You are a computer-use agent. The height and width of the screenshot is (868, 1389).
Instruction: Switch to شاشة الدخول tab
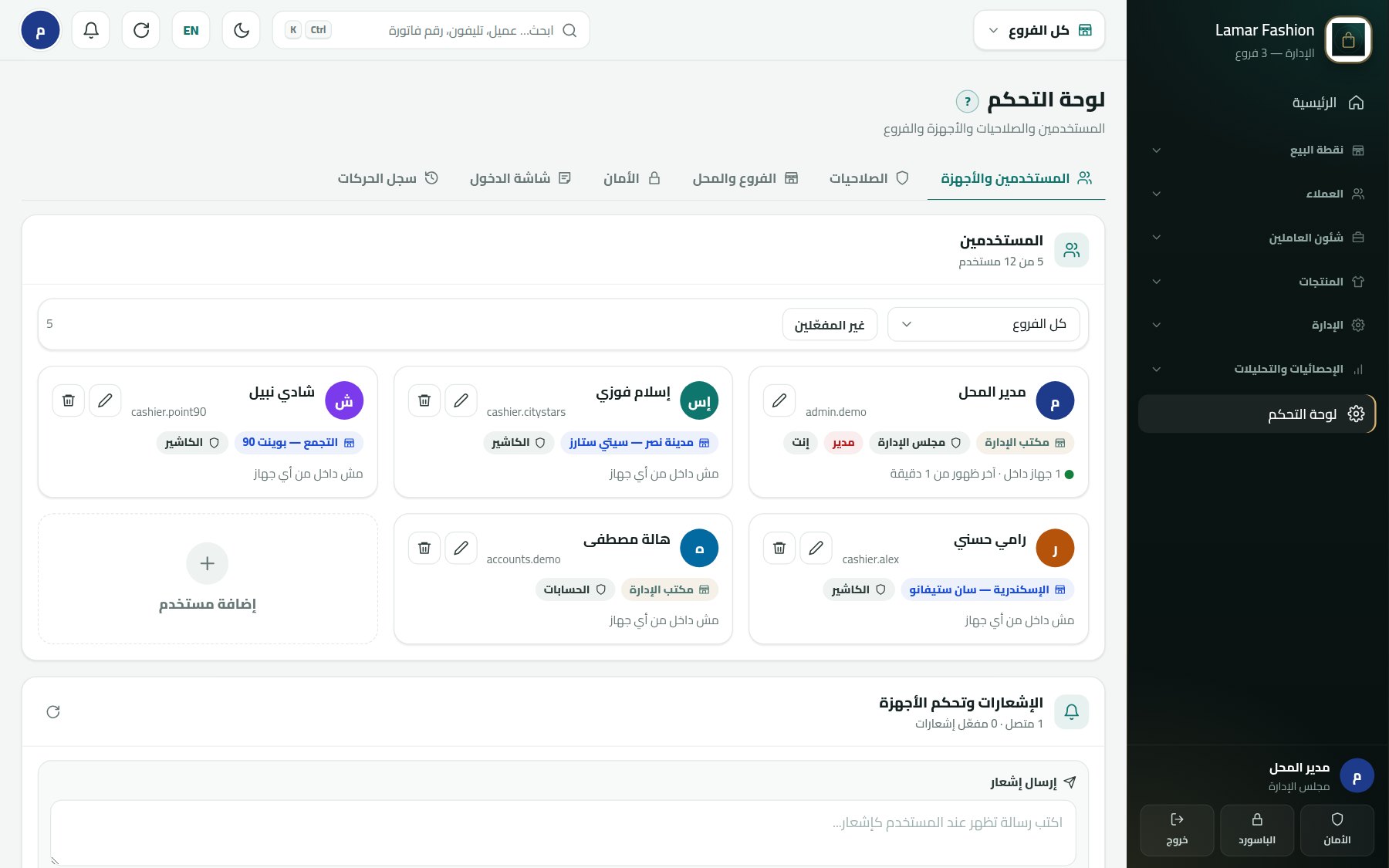click(x=520, y=178)
